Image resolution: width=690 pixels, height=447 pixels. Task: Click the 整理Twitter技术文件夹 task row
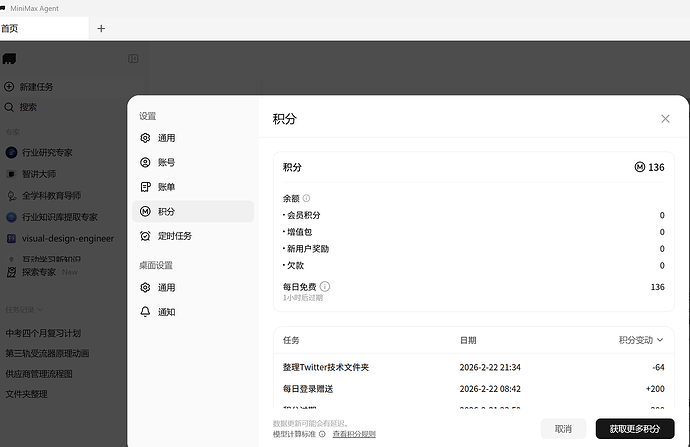click(x=473, y=367)
